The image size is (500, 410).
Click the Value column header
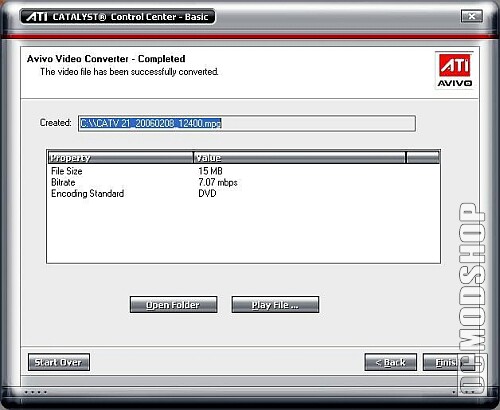[300, 158]
